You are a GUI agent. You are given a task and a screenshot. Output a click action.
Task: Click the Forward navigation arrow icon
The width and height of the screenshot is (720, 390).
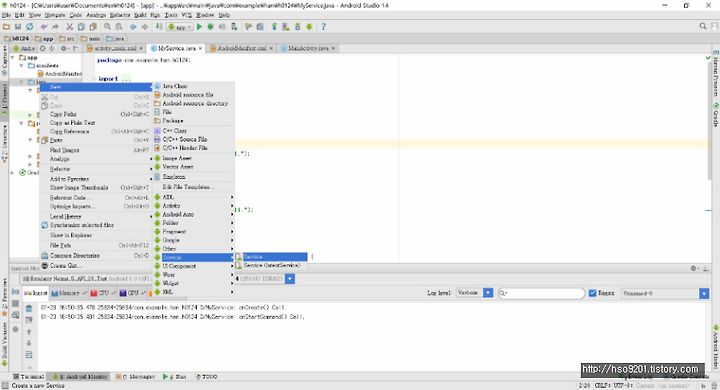tap(145, 27)
